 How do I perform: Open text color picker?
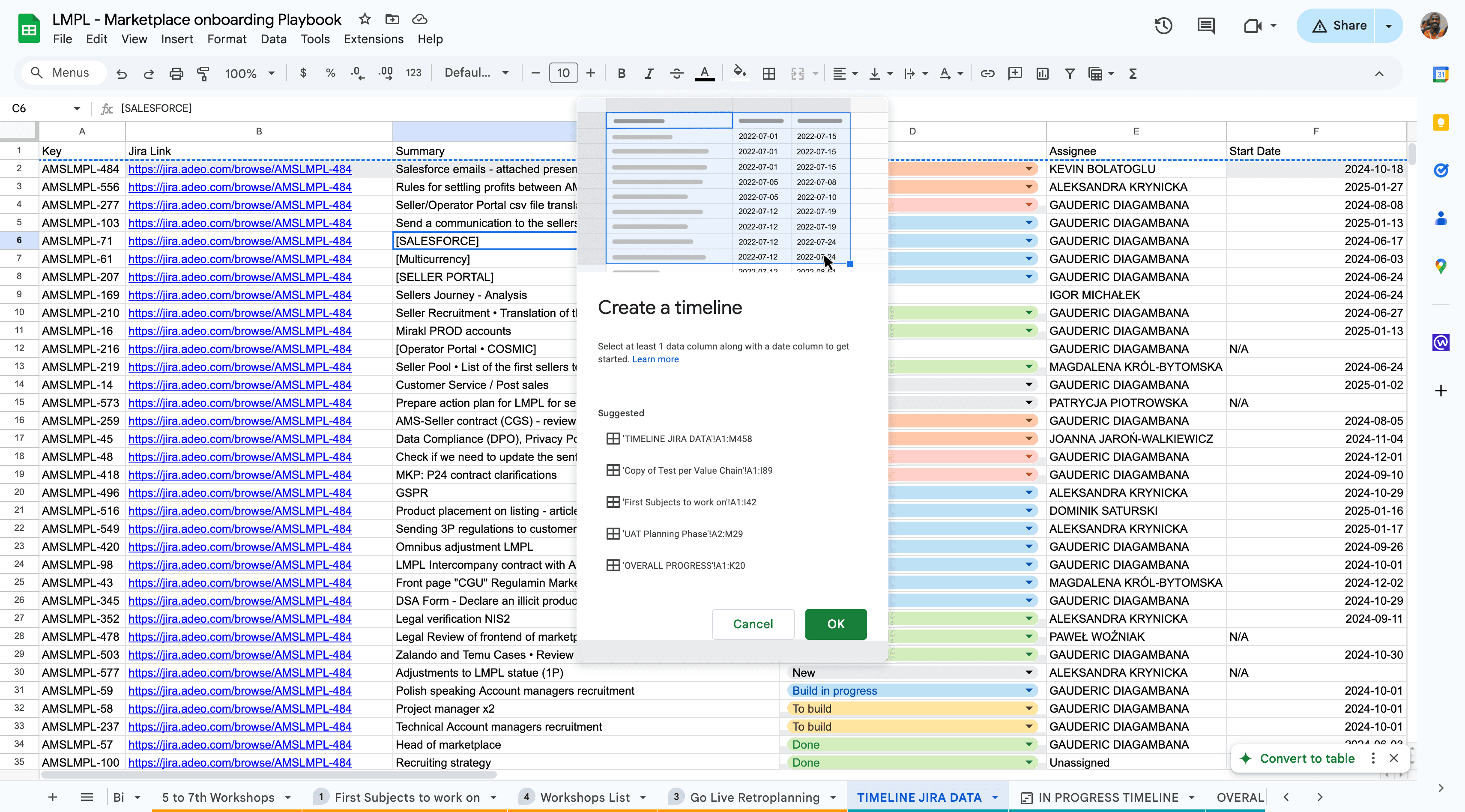705,73
